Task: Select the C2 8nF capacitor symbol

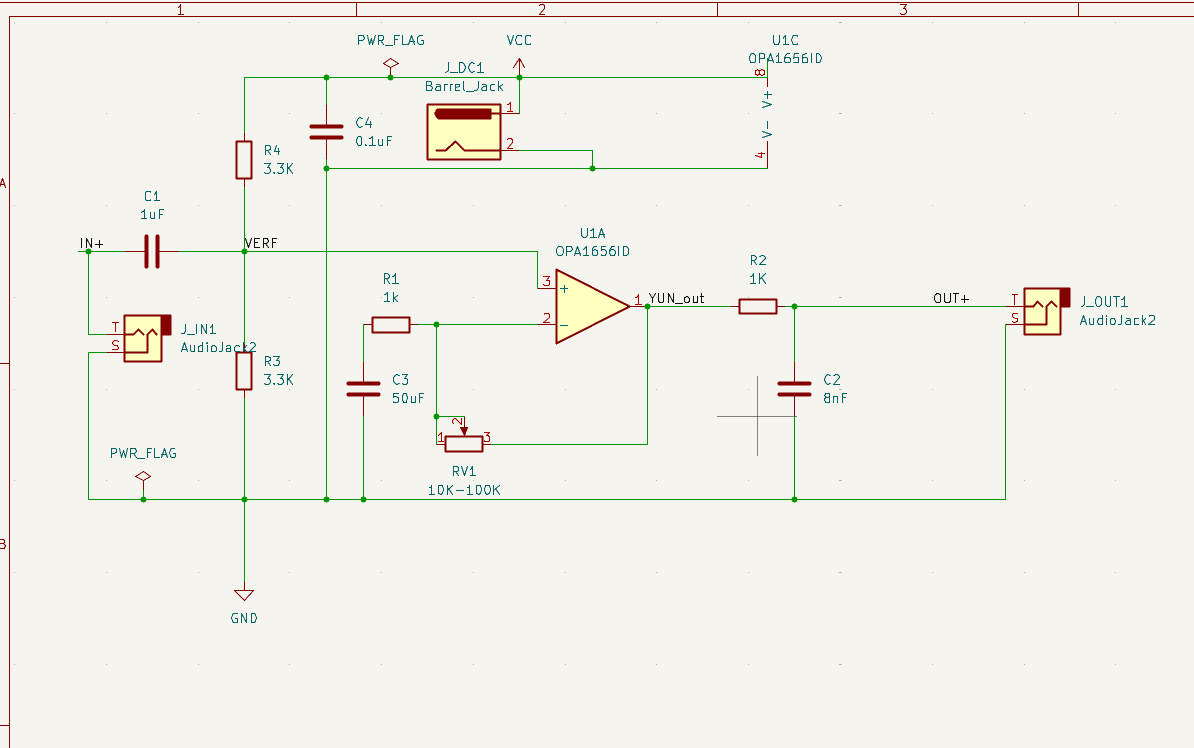Action: 795,388
